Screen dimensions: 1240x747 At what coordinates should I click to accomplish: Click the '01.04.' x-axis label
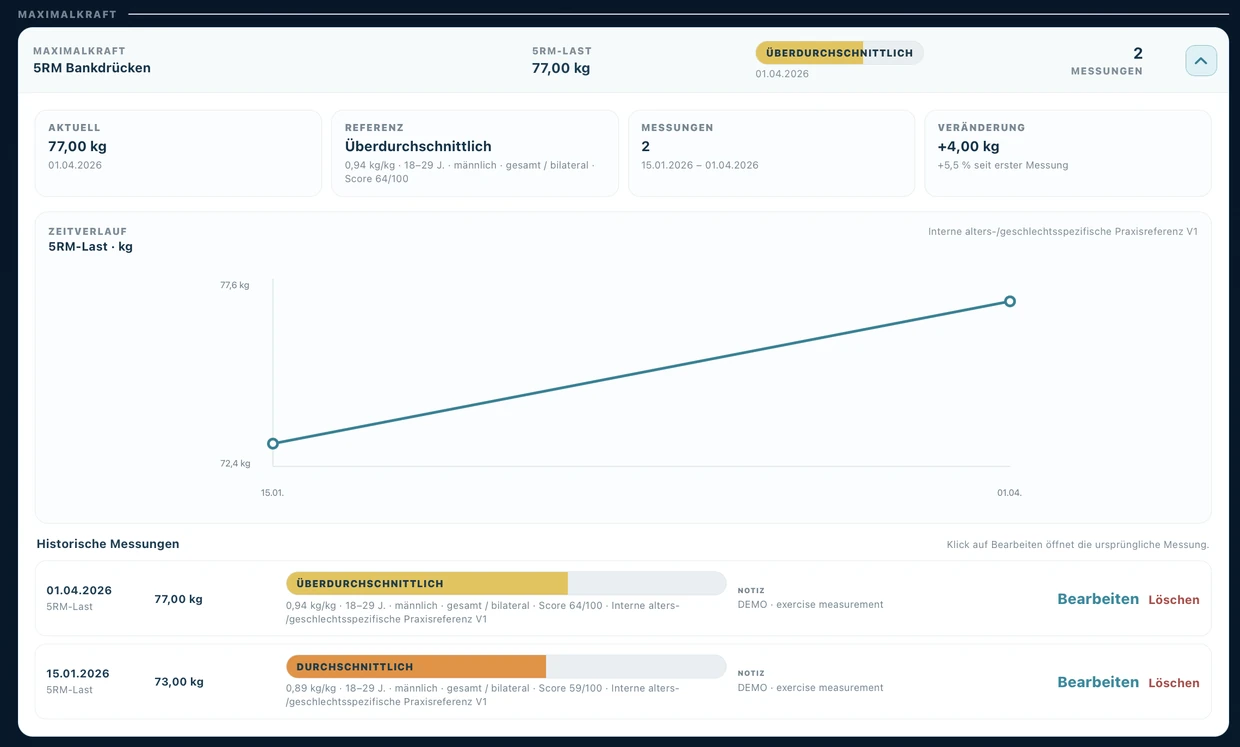(1010, 493)
